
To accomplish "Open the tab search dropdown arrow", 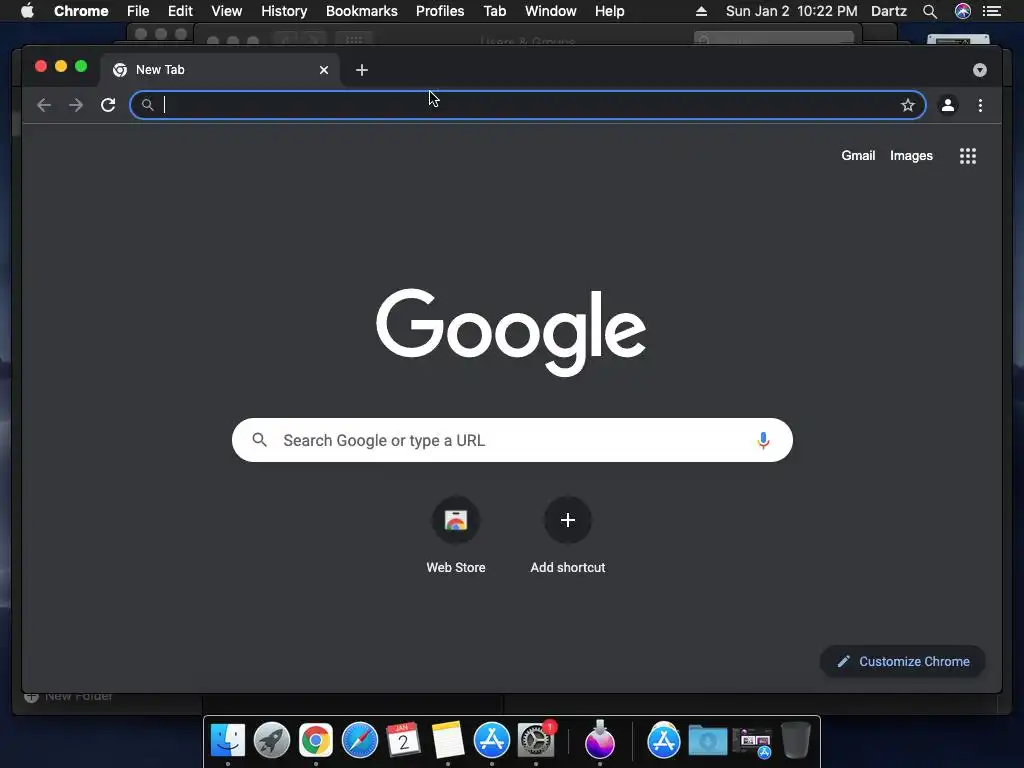I will point(980,70).
